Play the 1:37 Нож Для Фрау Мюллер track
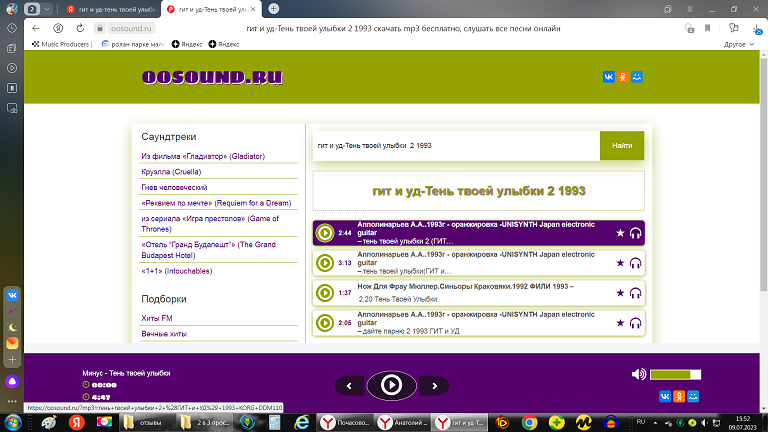This screenshot has width=768, height=432. [x=324, y=293]
